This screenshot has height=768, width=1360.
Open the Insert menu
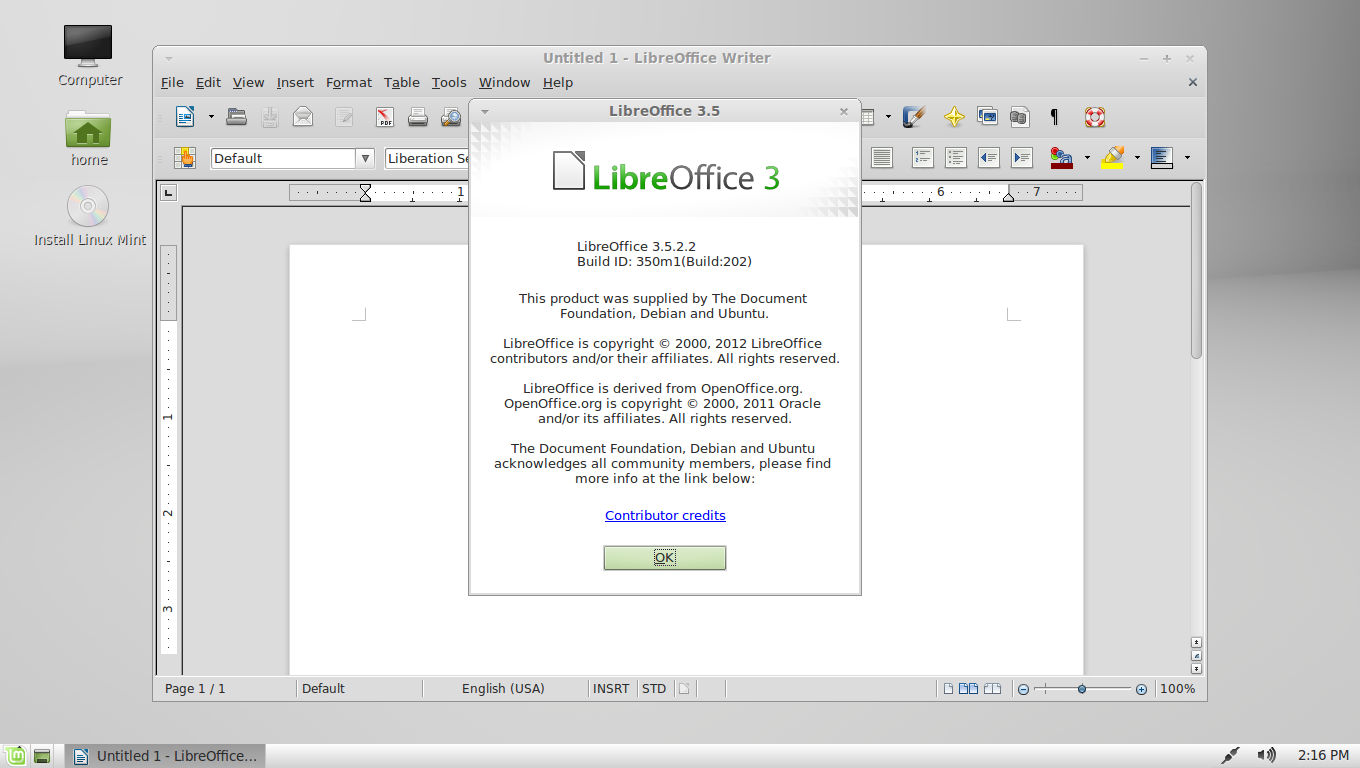[x=295, y=83]
